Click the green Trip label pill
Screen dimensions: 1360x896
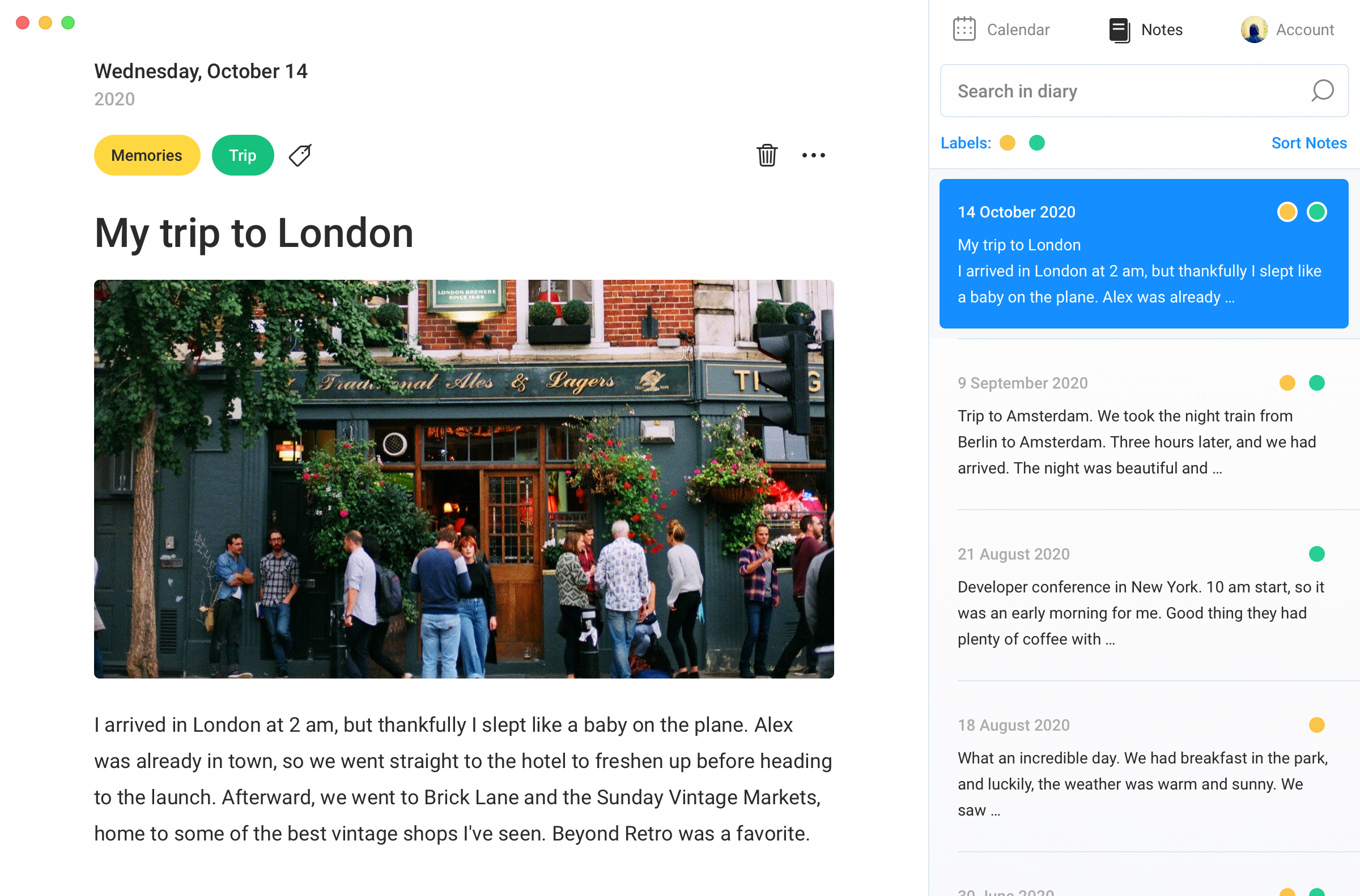click(x=243, y=155)
